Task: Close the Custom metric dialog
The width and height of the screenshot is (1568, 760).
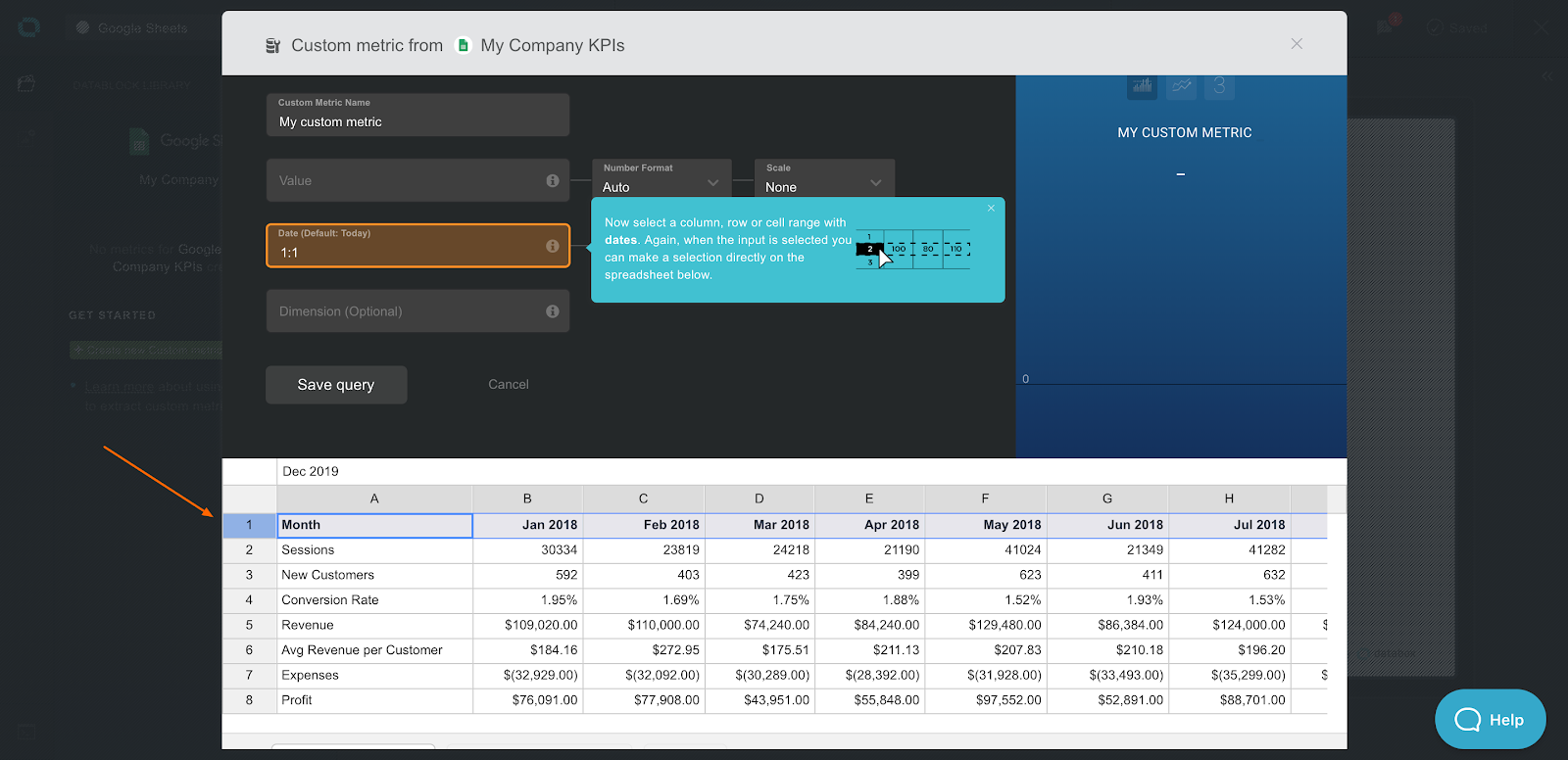Action: [x=1297, y=44]
